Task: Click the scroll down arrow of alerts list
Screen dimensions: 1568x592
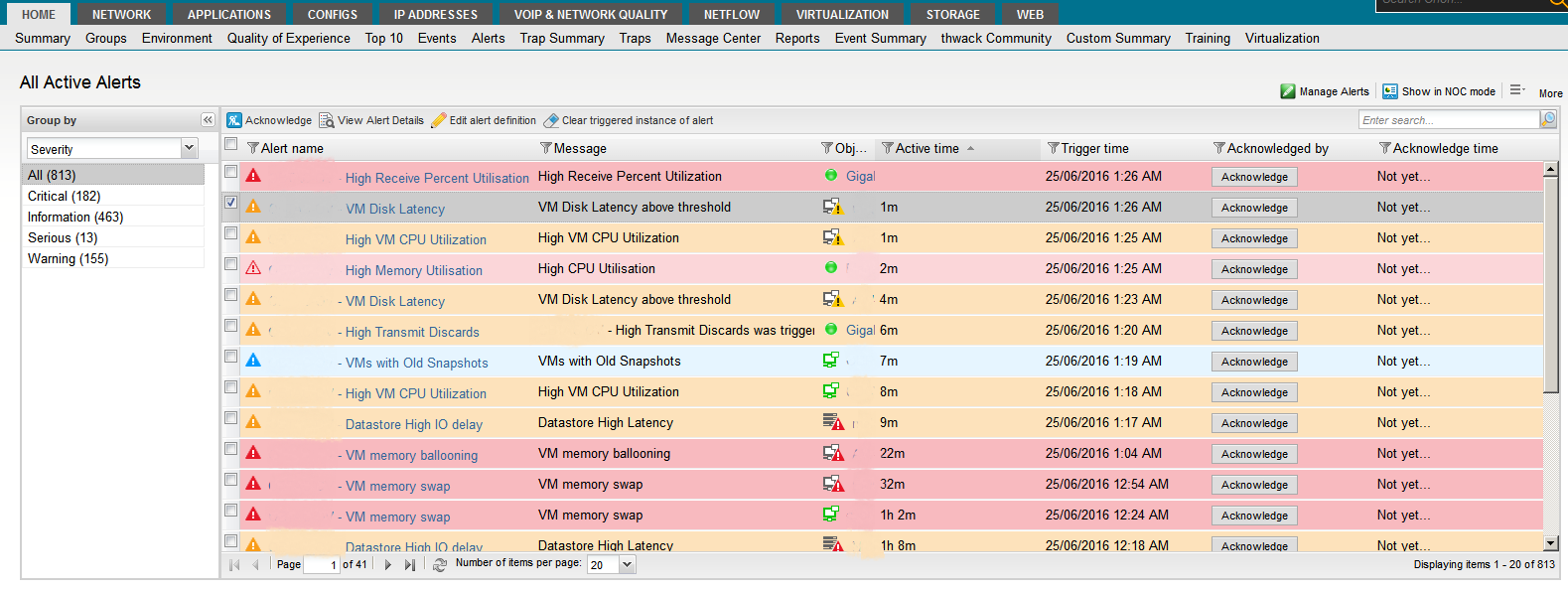Action: coord(1551,543)
